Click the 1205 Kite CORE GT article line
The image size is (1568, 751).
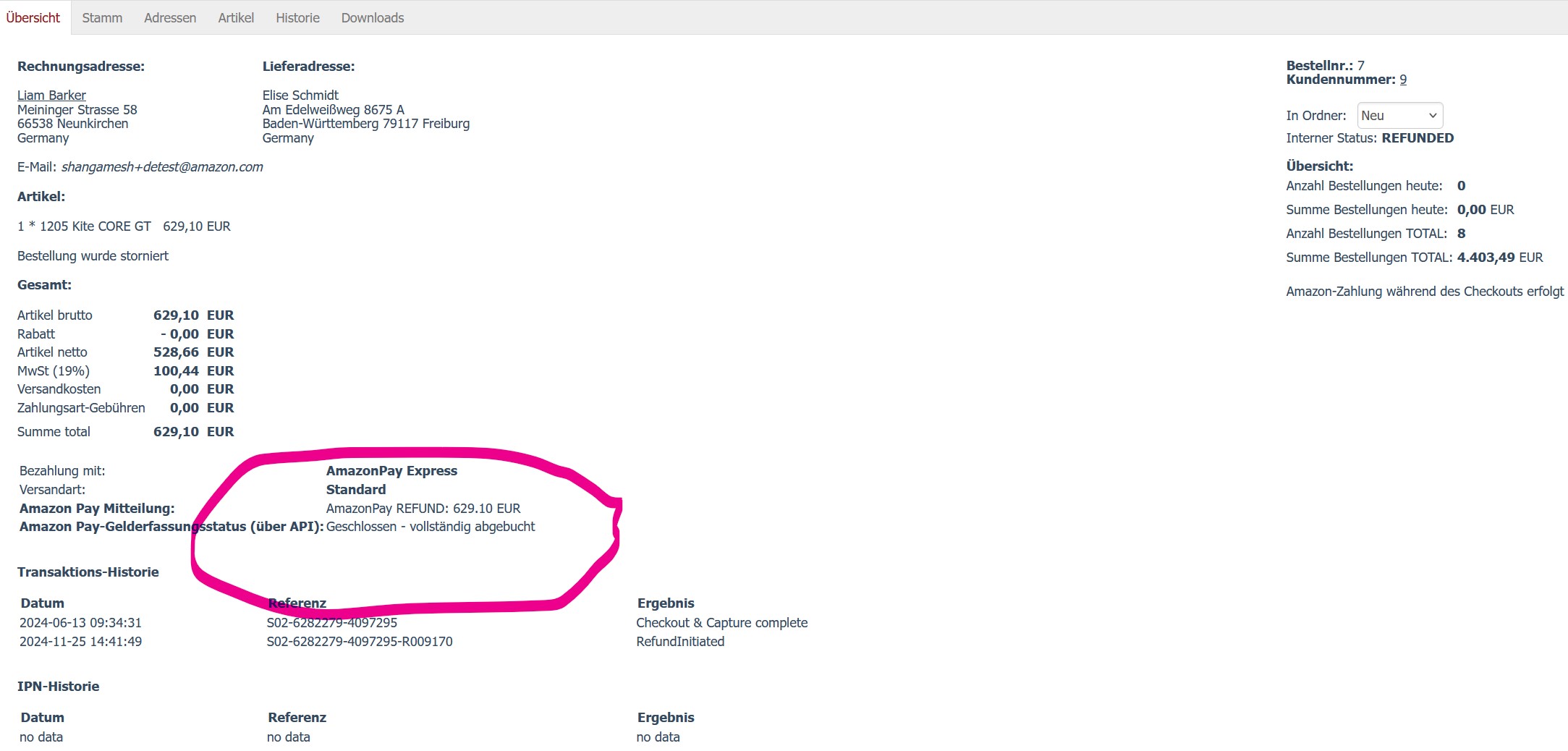[124, 226]
